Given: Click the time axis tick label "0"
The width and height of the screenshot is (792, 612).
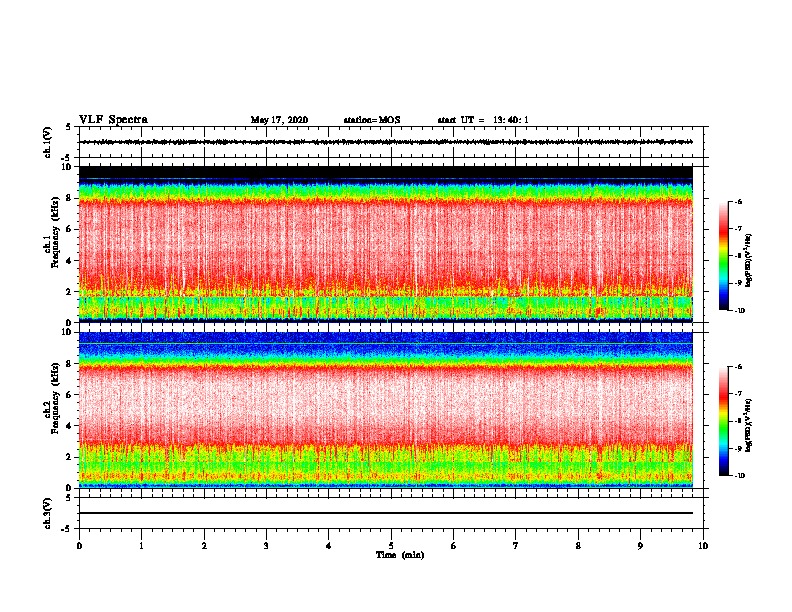Looking at the screenshot, I should 79,546.
